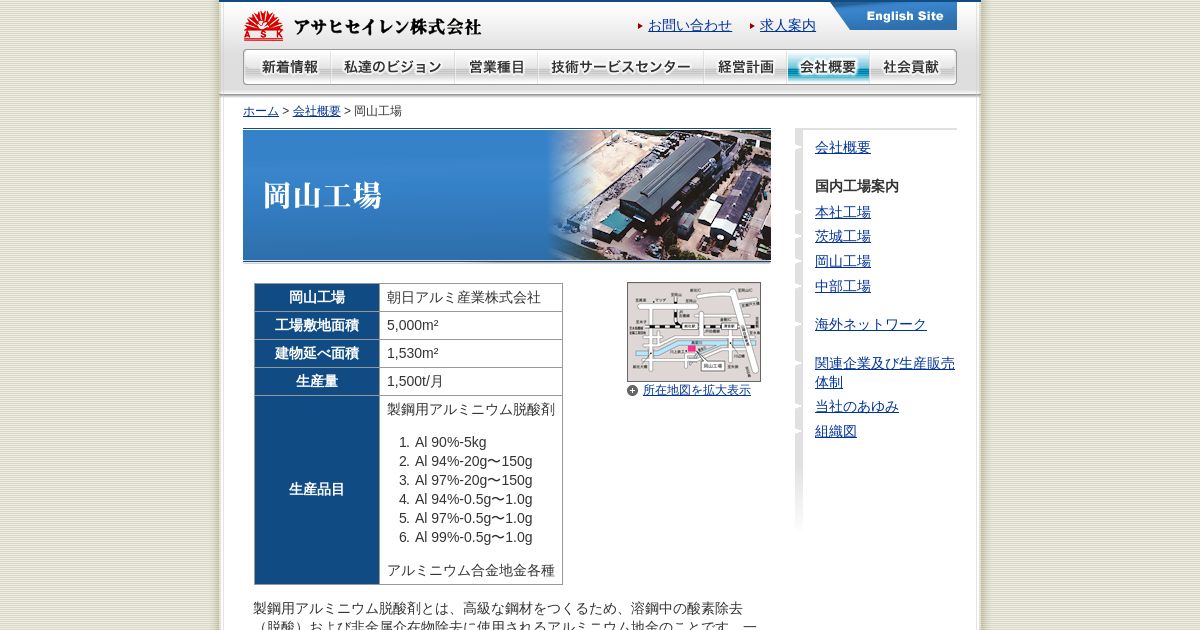Screen dimensions: 1200x630
Task: Select list item Al 90%-5kg
Action: click(451, 442)
